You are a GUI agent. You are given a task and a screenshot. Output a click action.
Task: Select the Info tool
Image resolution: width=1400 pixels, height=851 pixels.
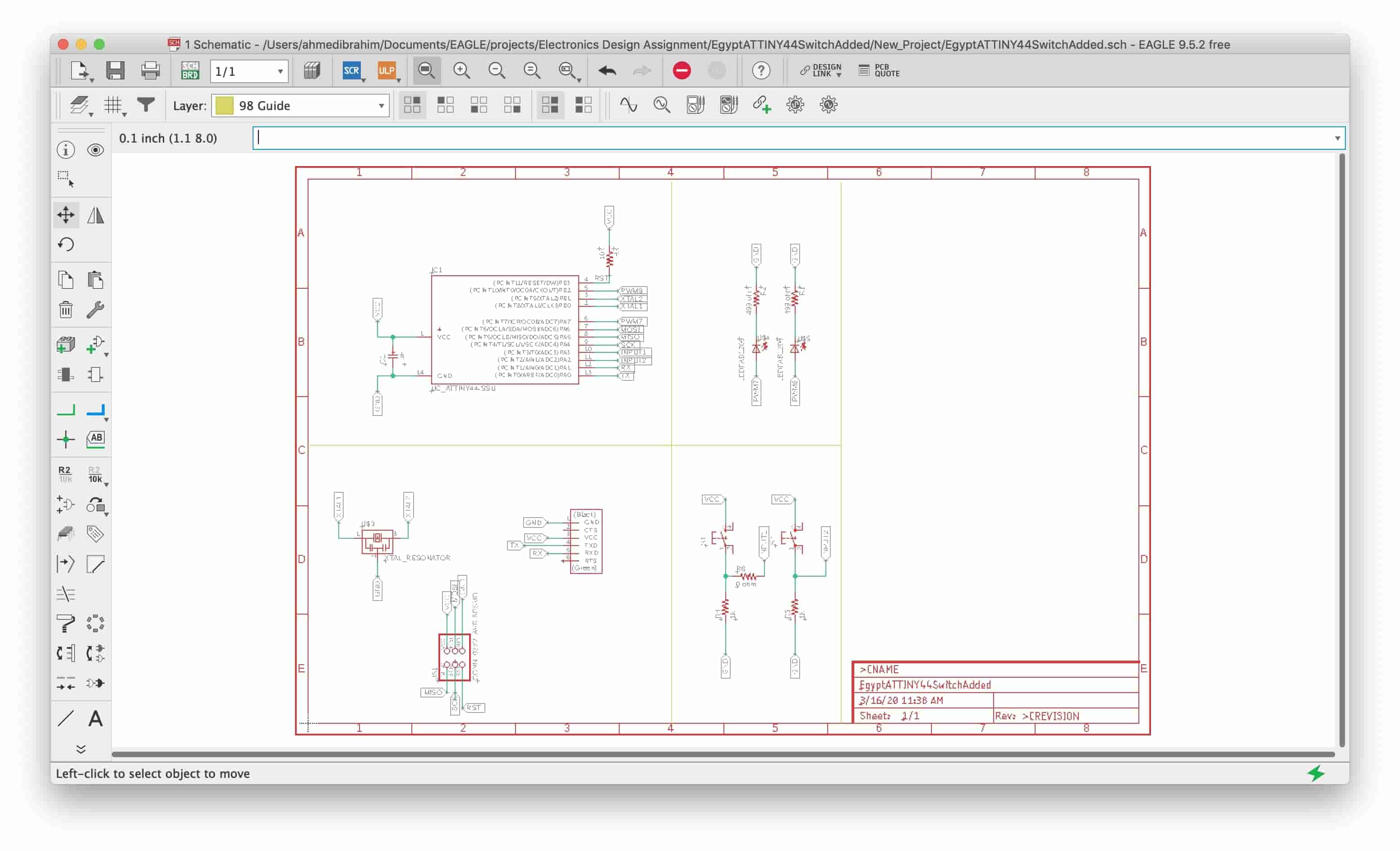[66, 149]
